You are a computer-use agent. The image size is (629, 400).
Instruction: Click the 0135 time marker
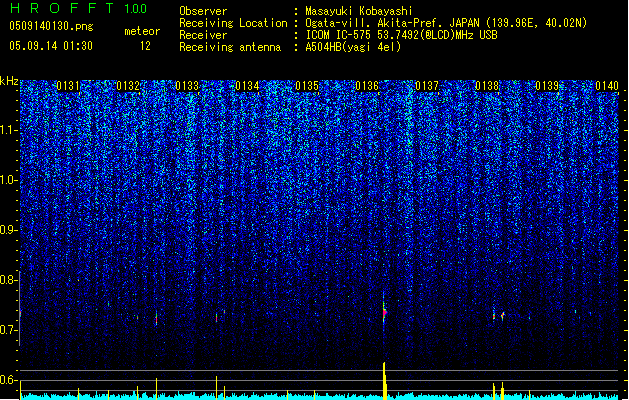(307, 86)
